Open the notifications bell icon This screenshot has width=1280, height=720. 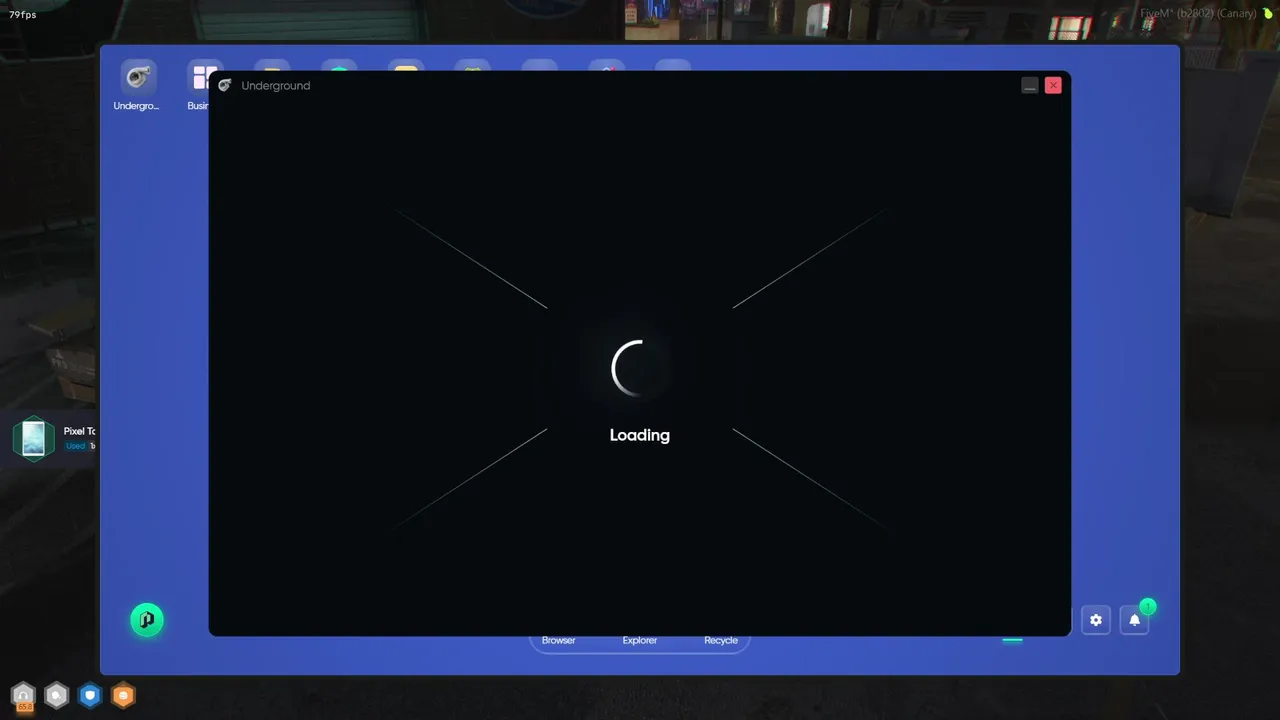click(x=1135, y=620)
